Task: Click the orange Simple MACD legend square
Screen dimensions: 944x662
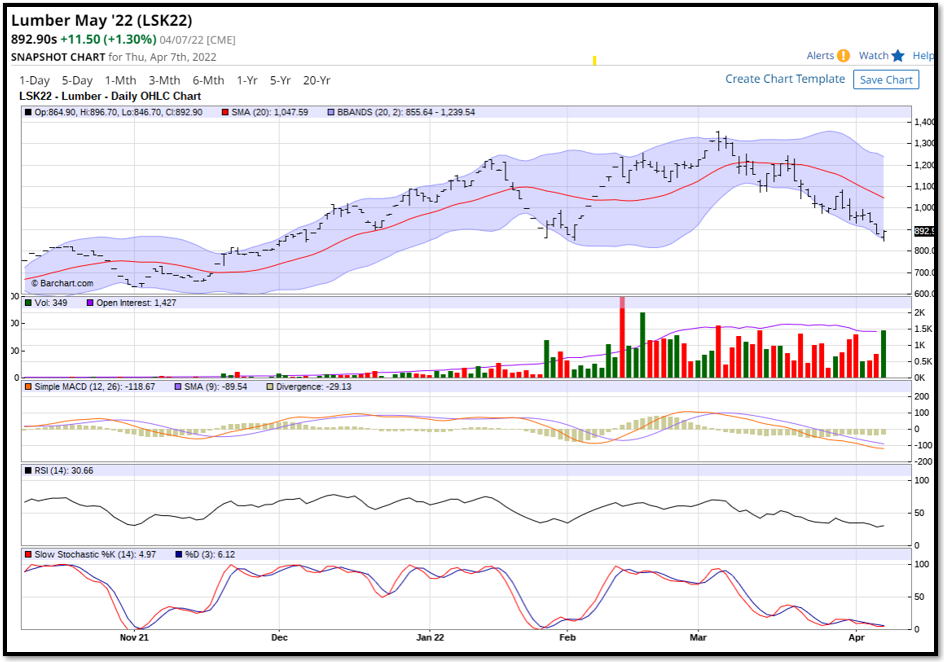Action: pos(28,386)
